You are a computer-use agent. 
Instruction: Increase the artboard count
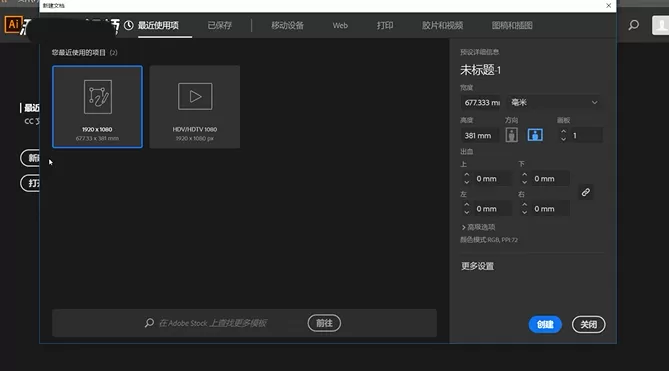(x=563, y=132)
